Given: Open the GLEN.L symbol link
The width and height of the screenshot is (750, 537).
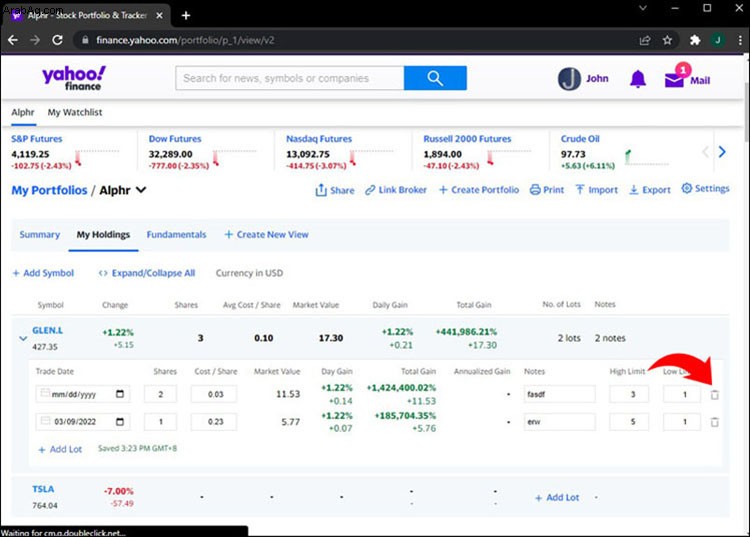Looking at the screenshot, I should point(47,330).
